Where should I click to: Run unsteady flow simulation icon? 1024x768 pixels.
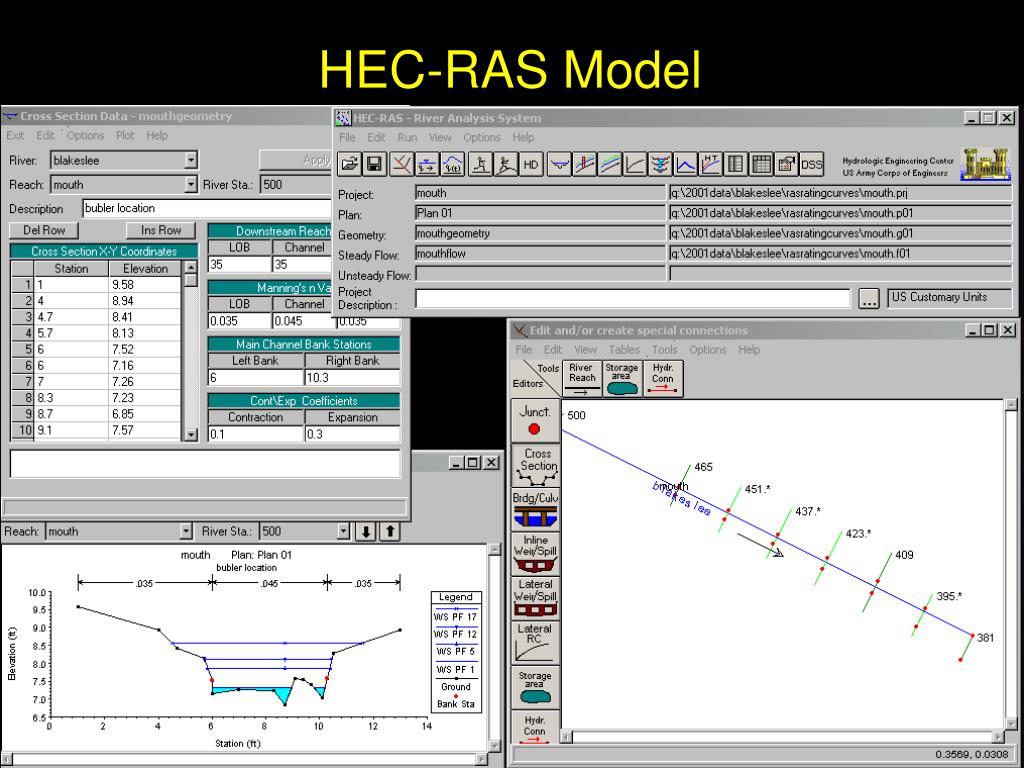(505, 165)
